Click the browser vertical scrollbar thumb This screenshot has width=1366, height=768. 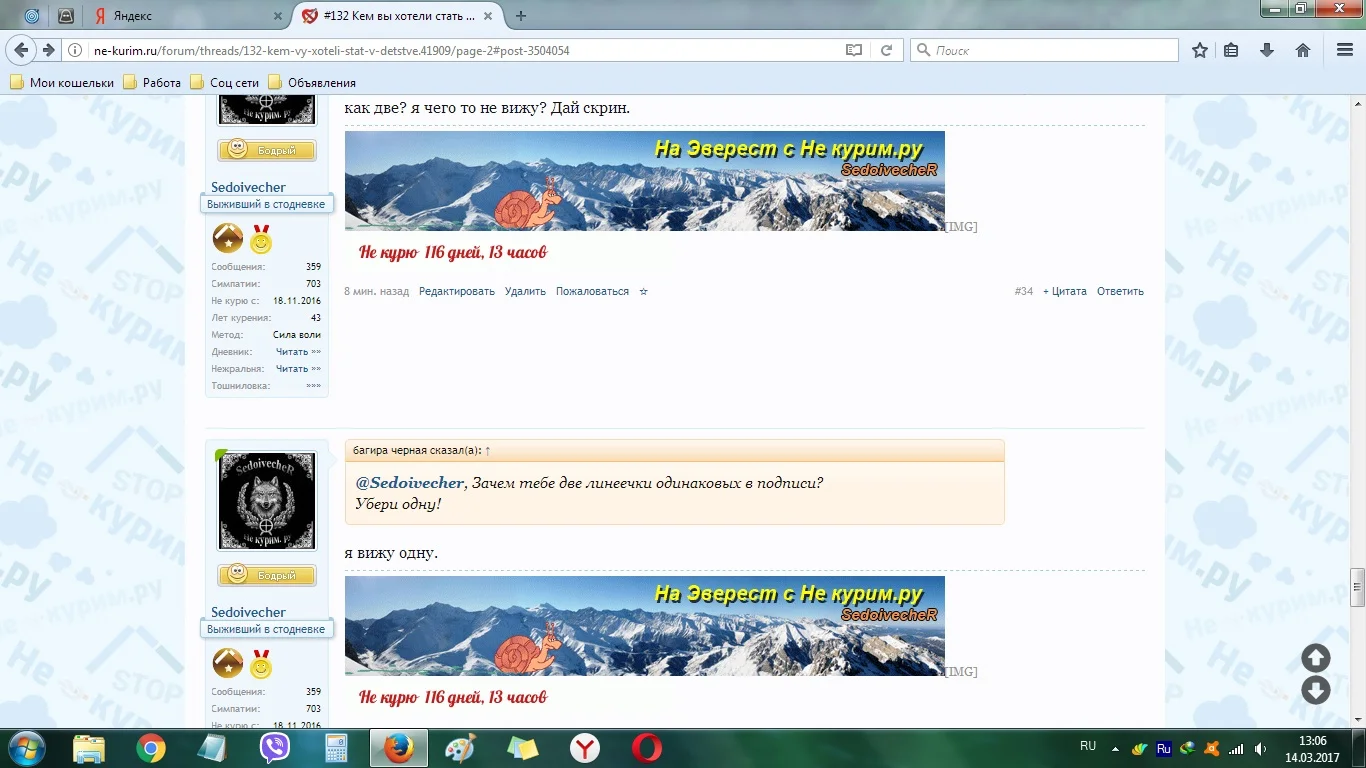coord(1357,588)
